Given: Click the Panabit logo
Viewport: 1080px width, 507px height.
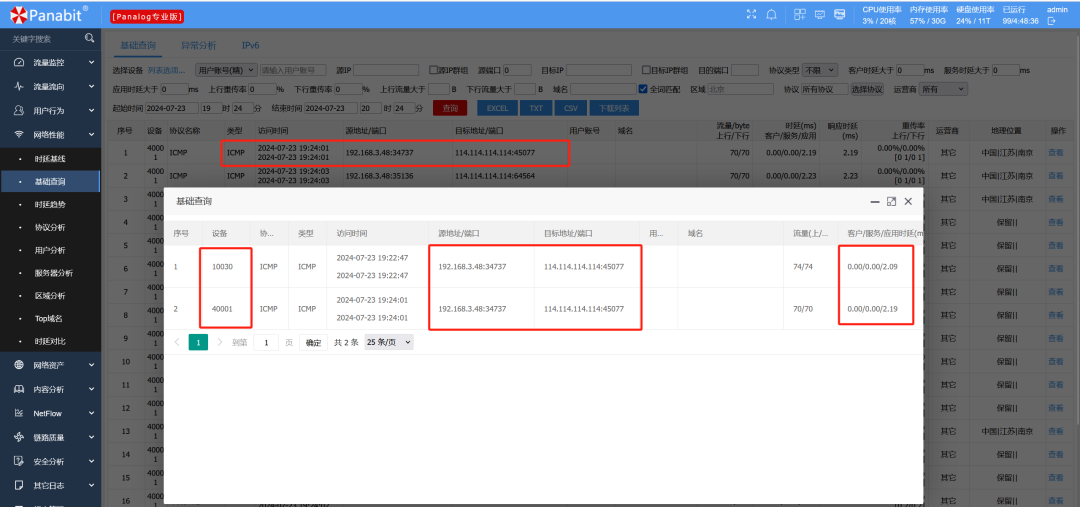Looking at the screenshot, I should click(48, 14).
